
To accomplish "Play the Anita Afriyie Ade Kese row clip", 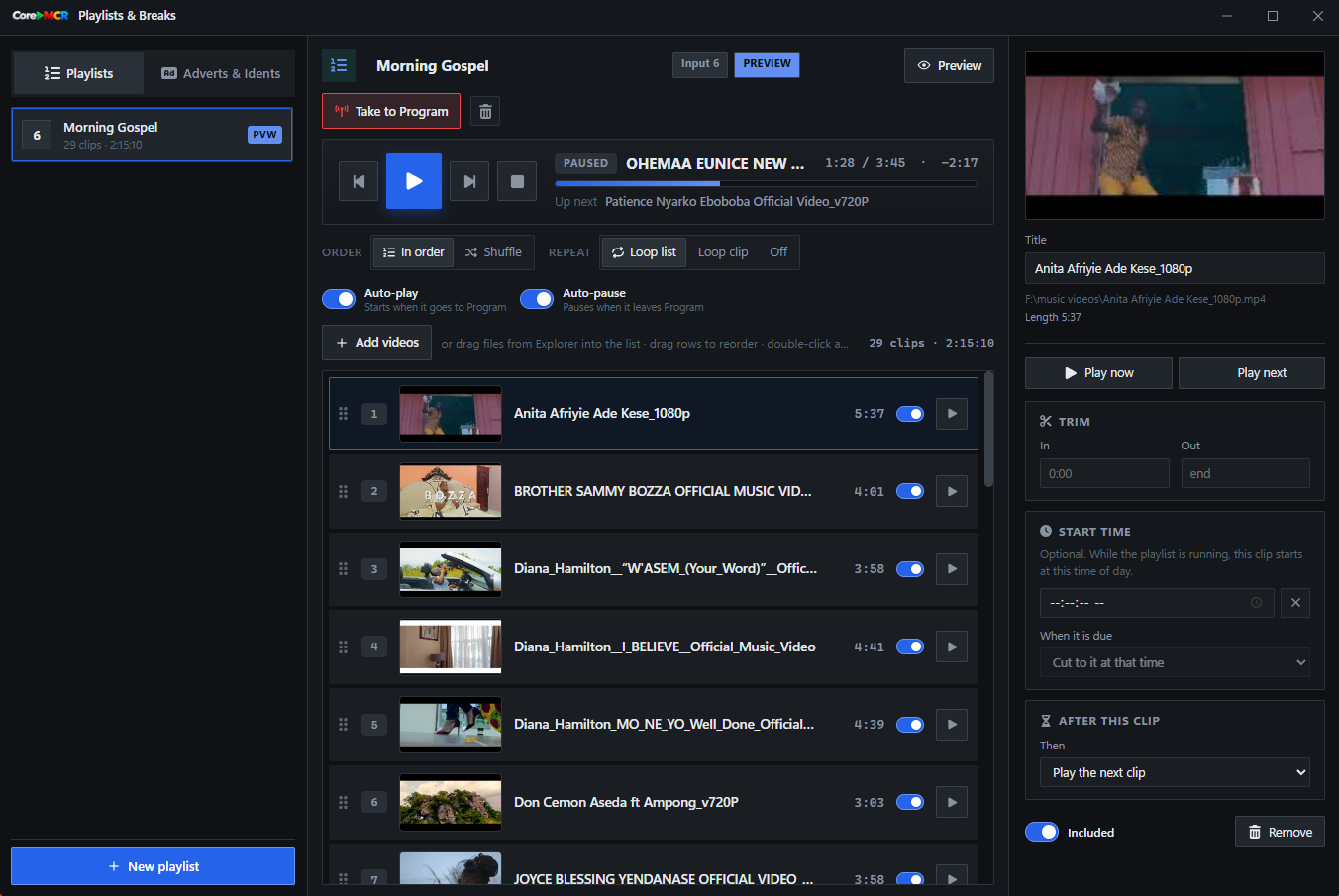I will point(952,414).
